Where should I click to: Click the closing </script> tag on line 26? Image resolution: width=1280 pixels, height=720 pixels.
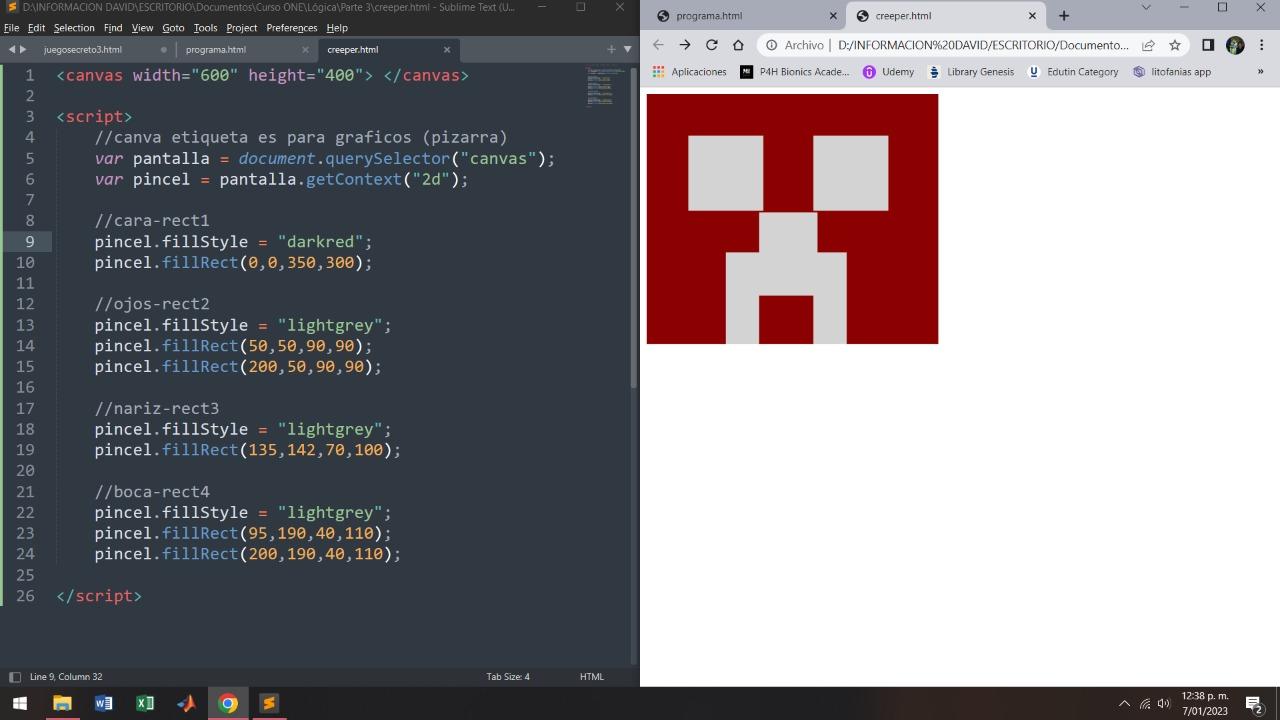point(99,595)
